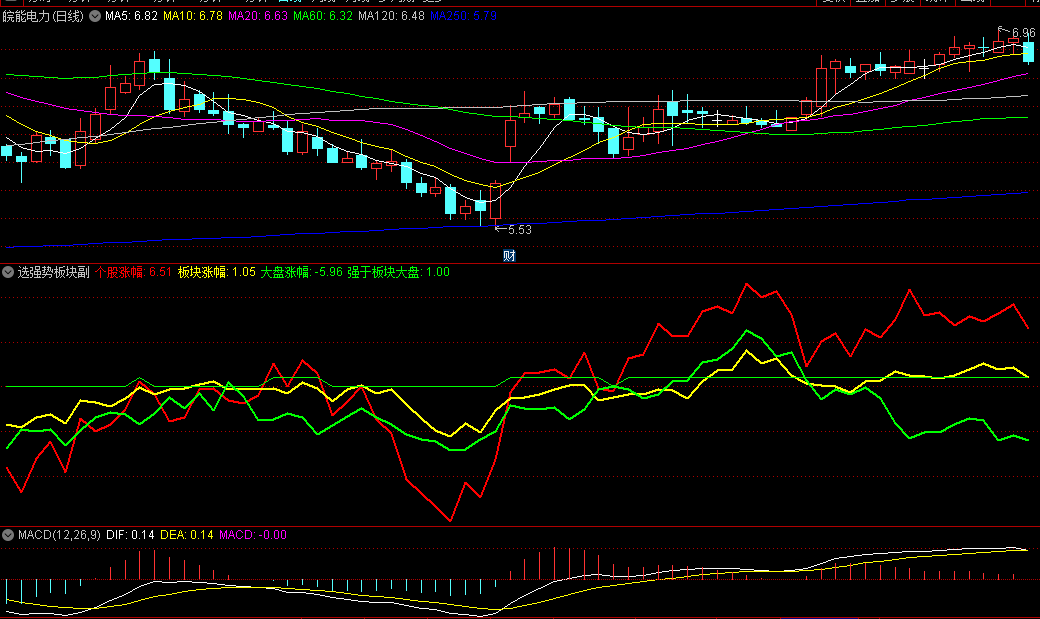Screen dimensions: 1040x619
Task: Click the DIF: 0.14 value label
Action: coord(131,535)
